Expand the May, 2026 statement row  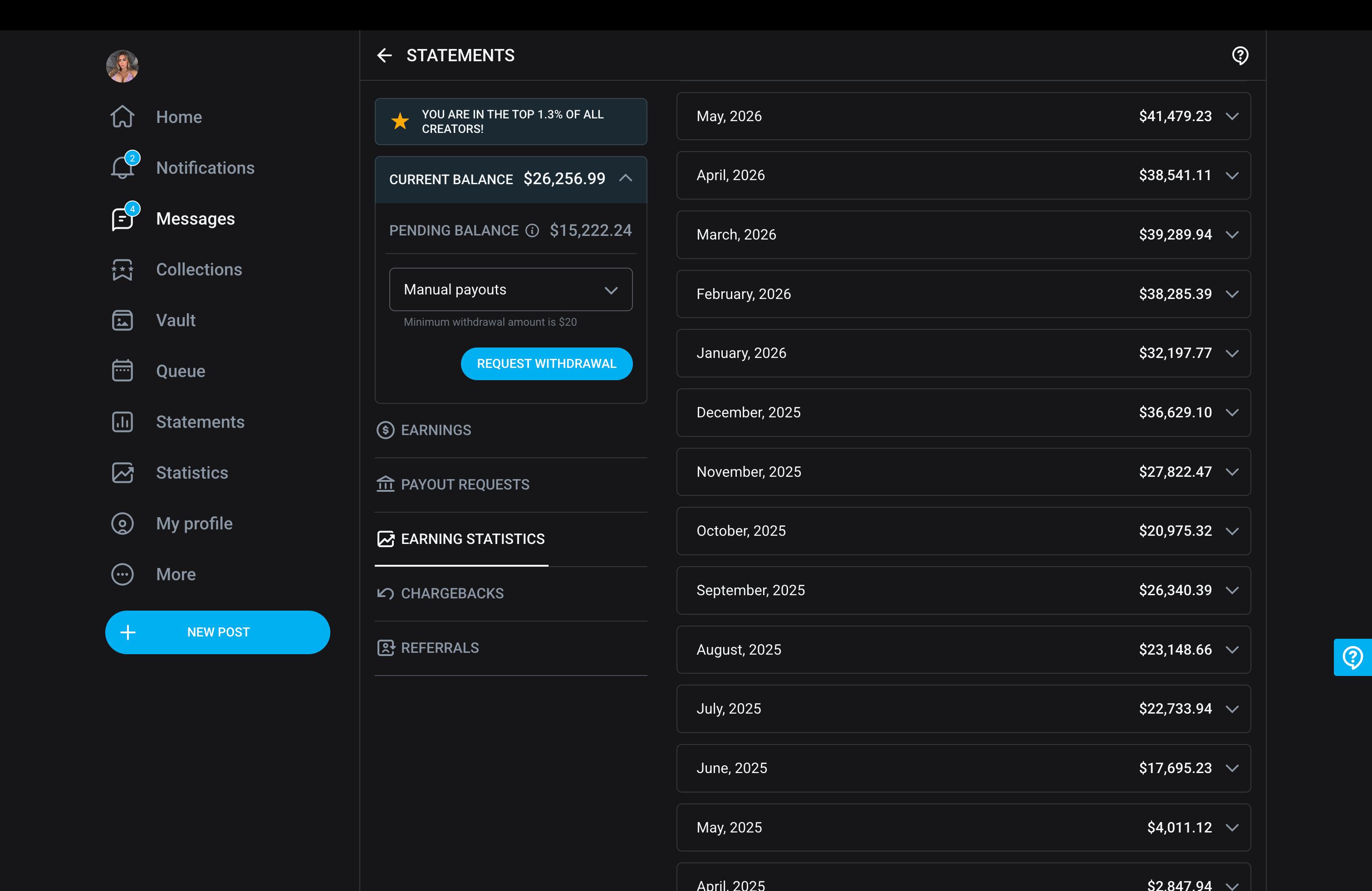[x=963, y=116]
